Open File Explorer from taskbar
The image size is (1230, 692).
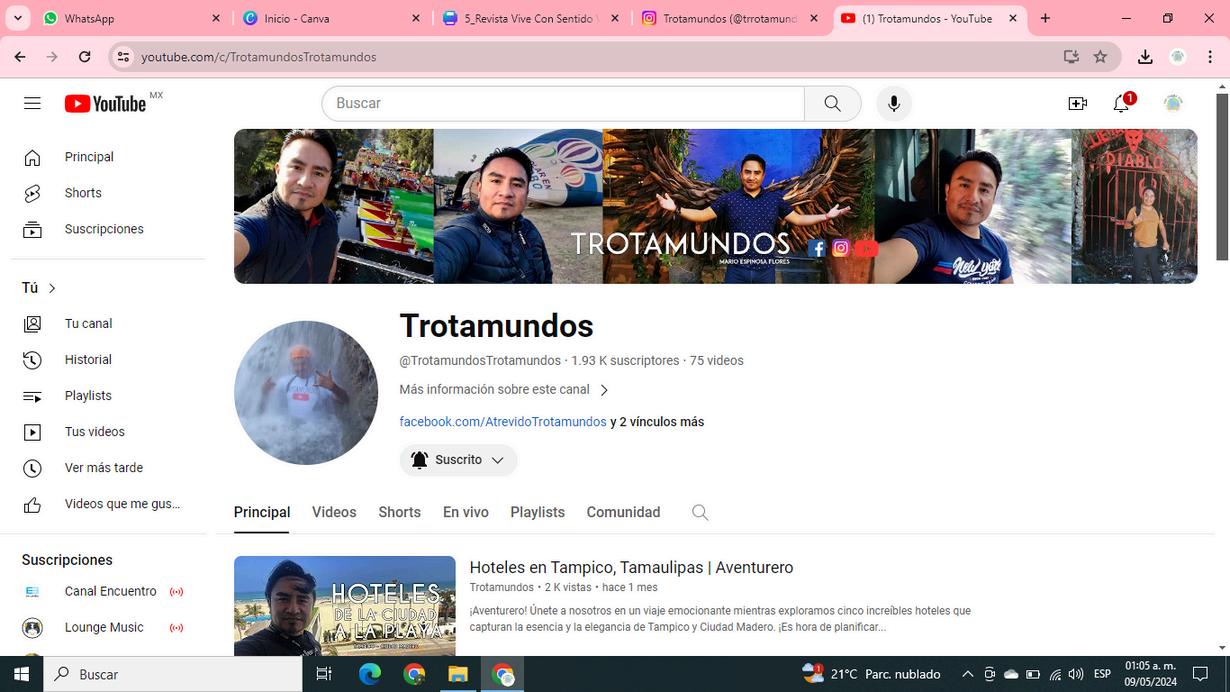click(458, 674)
